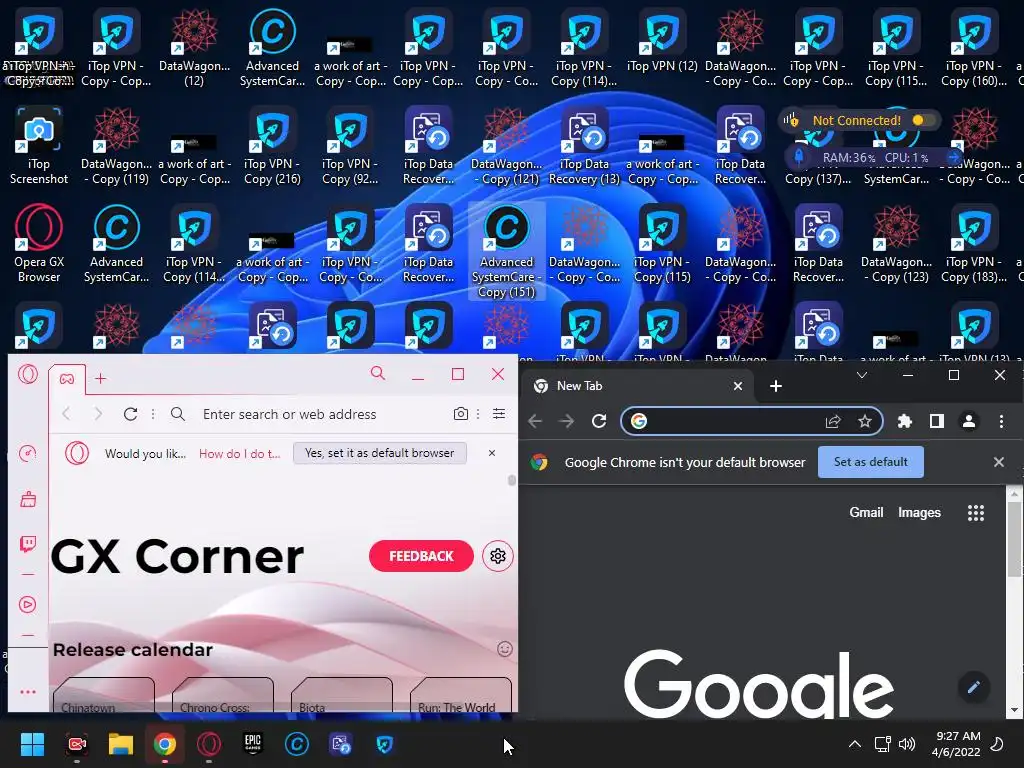Open volume control in system tray

[x=906, y=744]
